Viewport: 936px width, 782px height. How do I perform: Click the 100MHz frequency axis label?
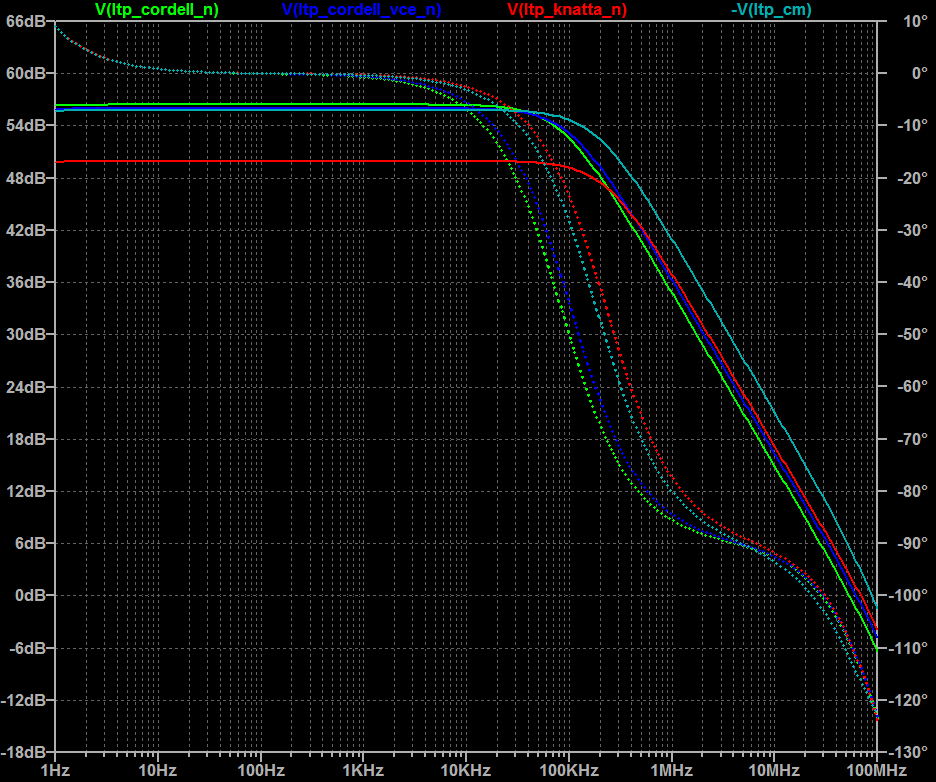point(876,771)
